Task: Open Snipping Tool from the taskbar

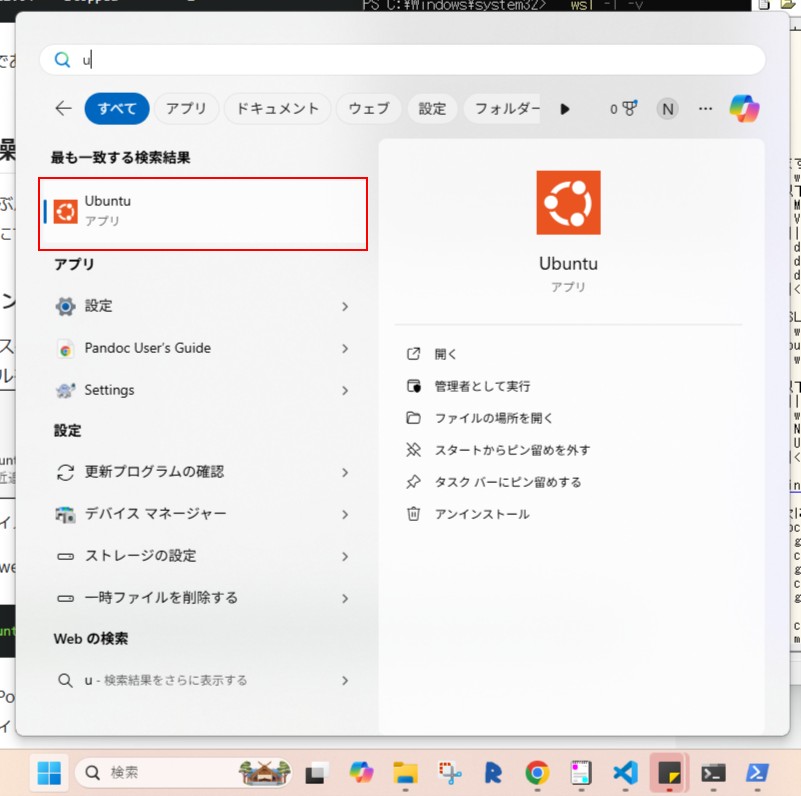Action: point(450,772)
